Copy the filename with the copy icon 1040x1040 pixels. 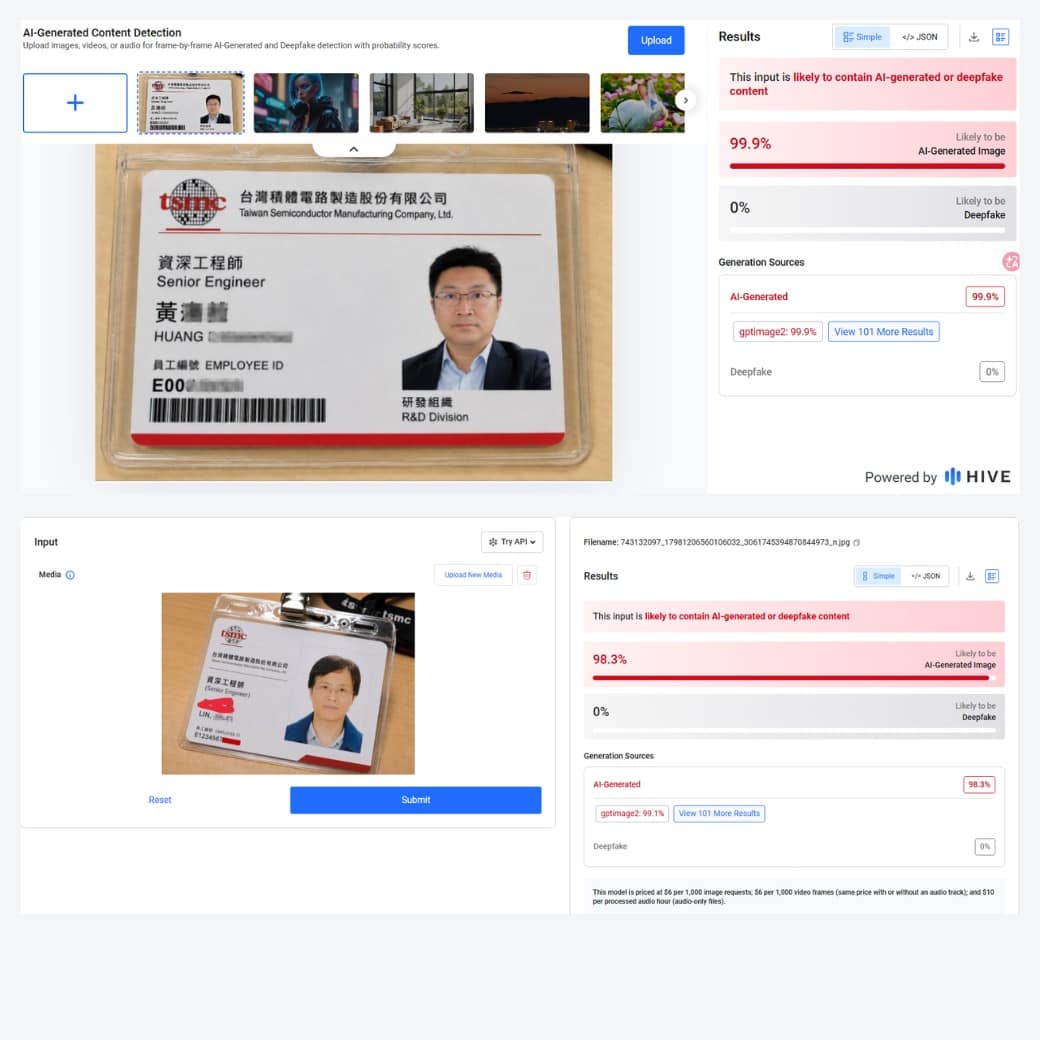pyautogui.click(x=856, y=543)
